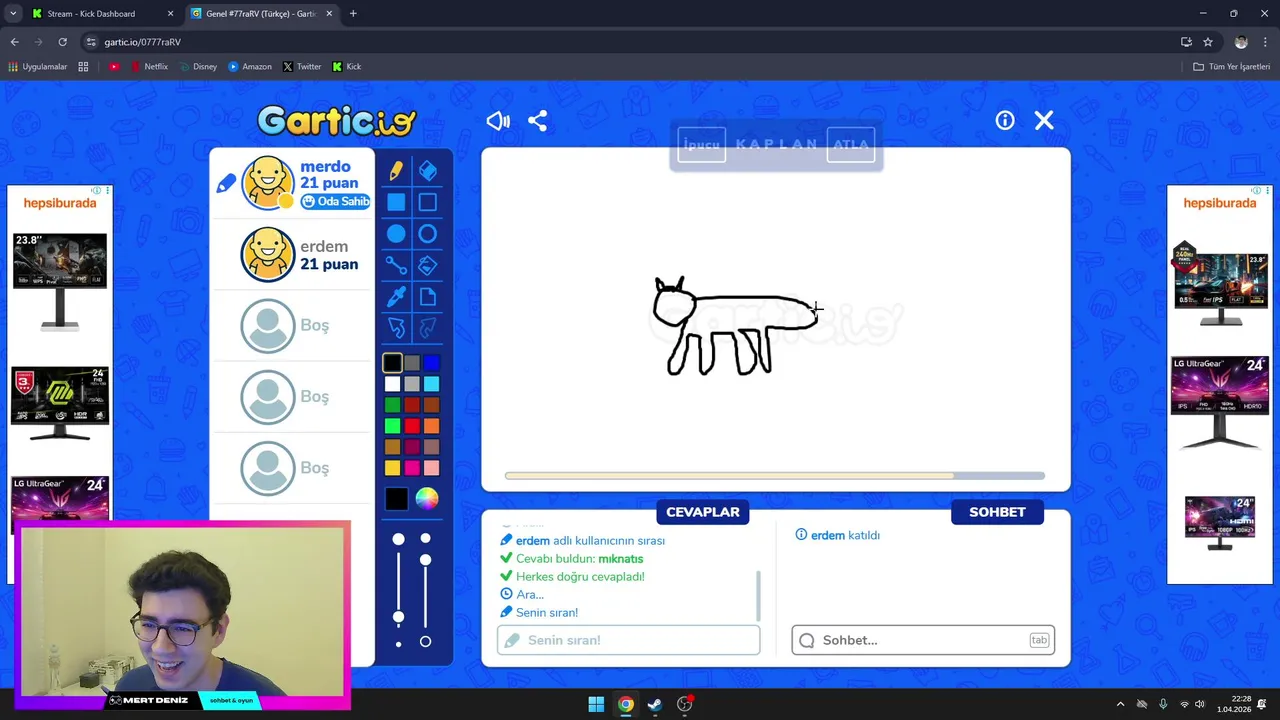Choose the filled rectangle tool
The width and height of the screenshot is (1280, 720).
coord(396,203)
